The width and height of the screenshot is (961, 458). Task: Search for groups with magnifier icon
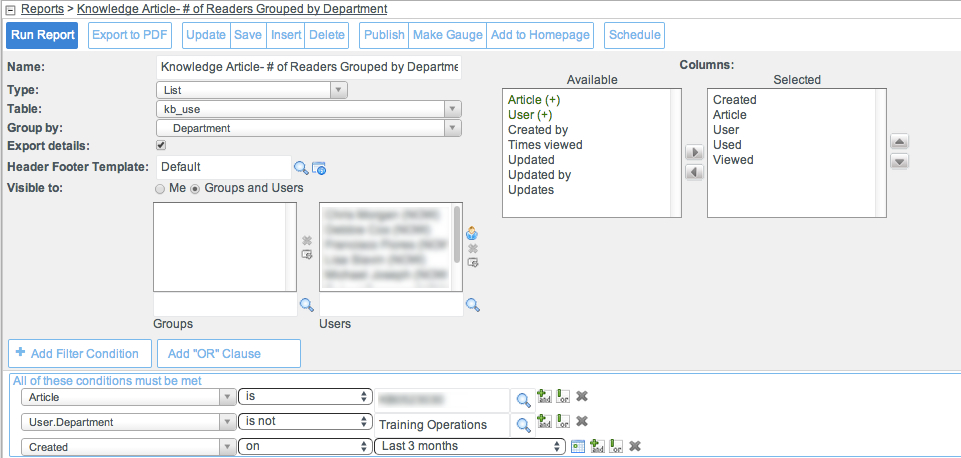(306, 304)
